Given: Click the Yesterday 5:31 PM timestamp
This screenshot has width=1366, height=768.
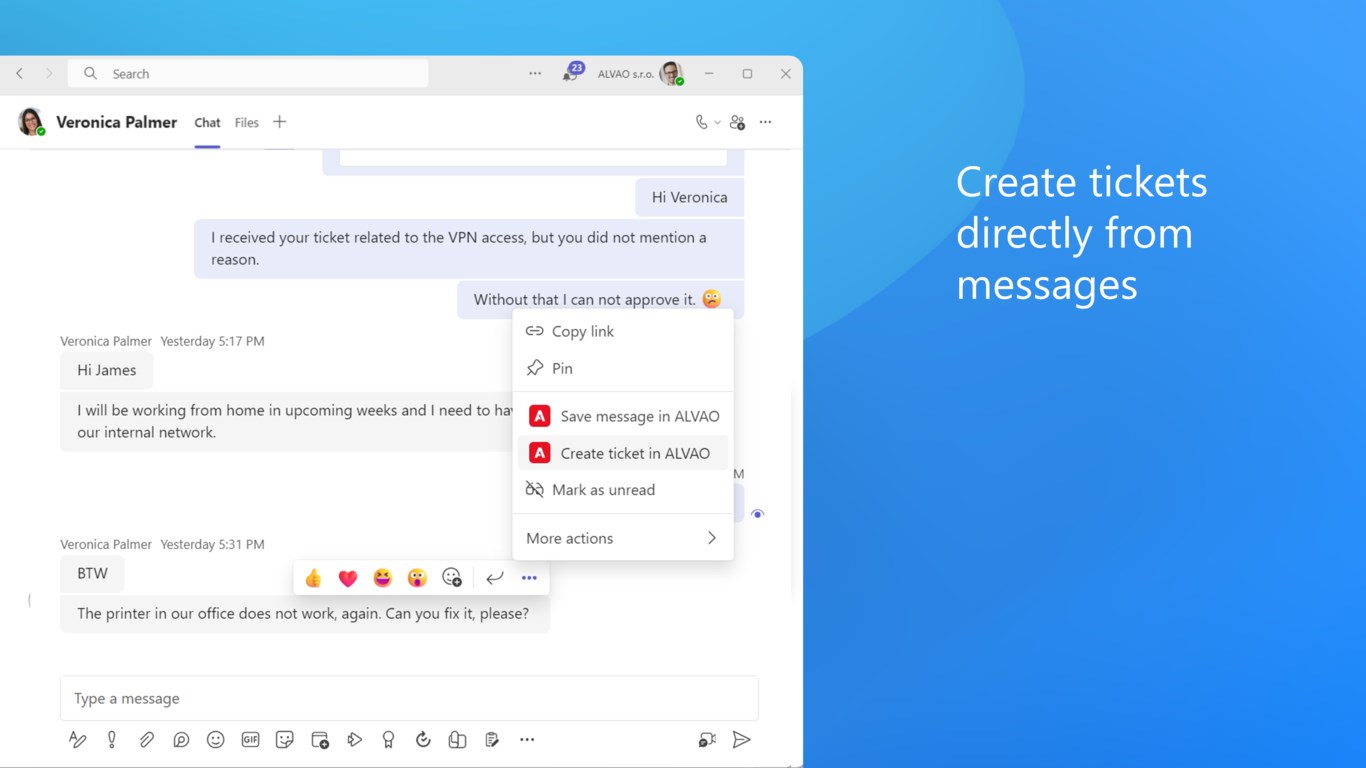Looking at the screenshot, I should point(212,544).
